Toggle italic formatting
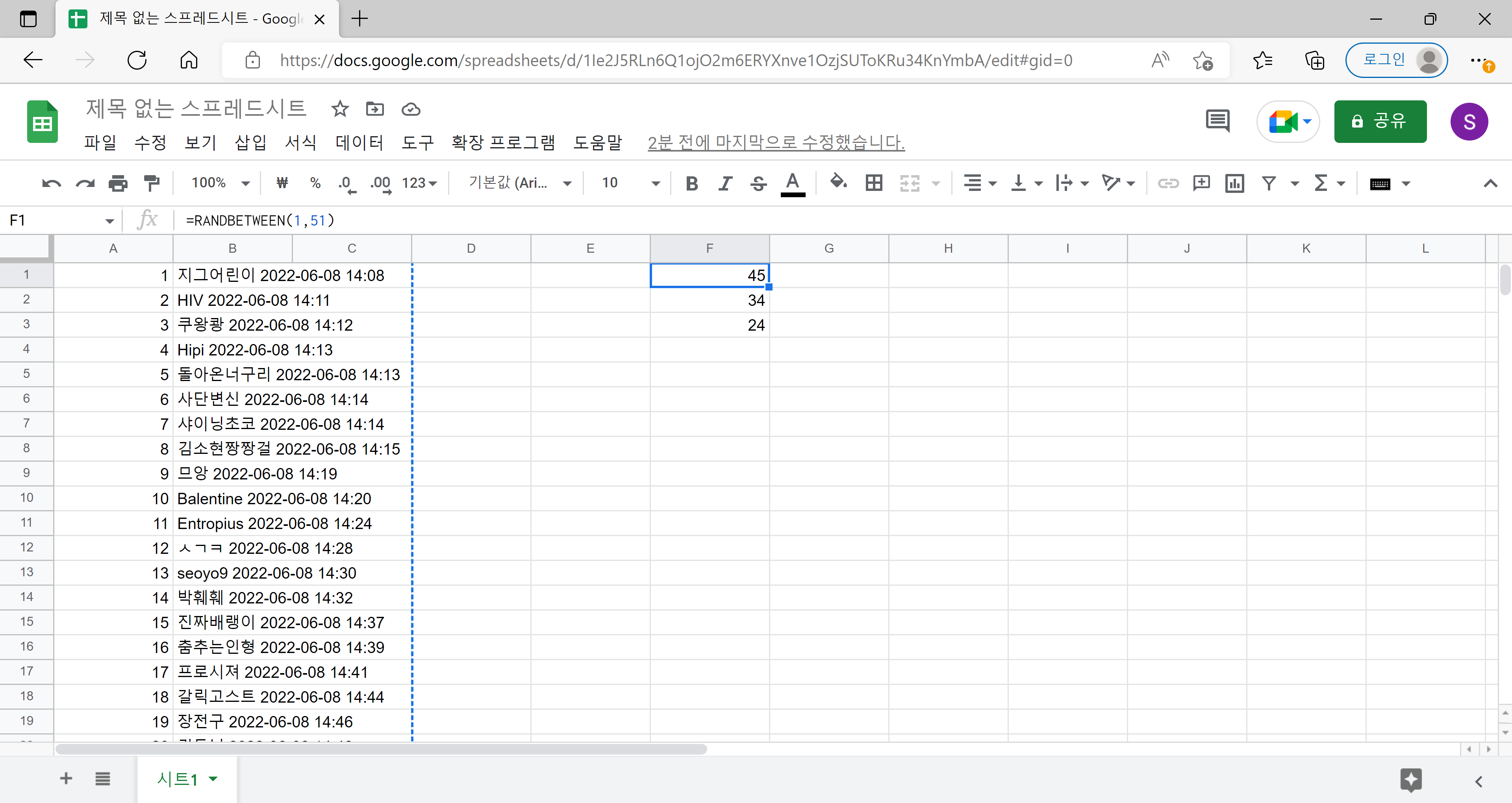1512x803 pixels. [x=725, y=183]
